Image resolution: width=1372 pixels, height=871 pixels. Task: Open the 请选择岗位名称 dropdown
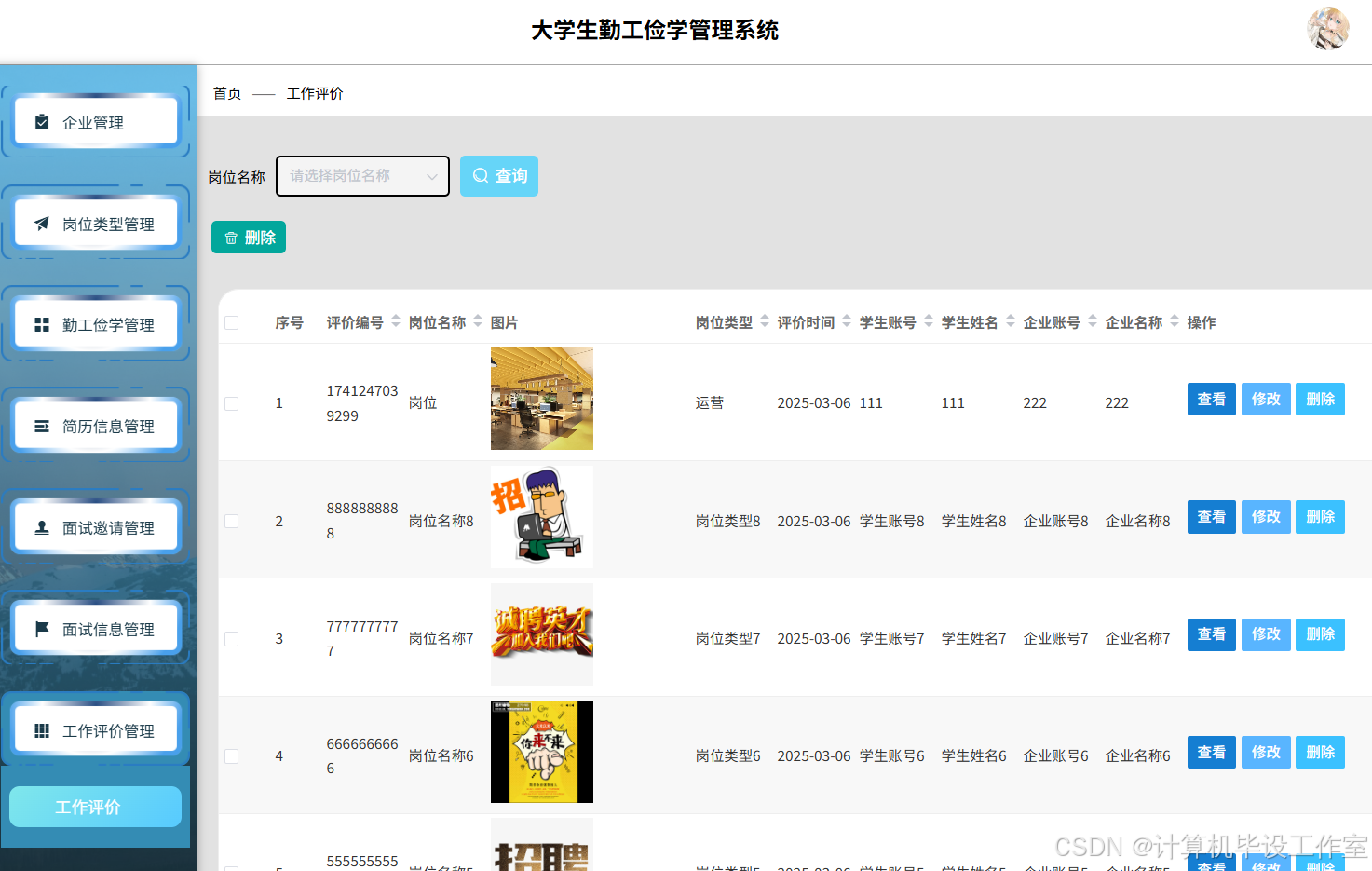[x=362, y=176]
